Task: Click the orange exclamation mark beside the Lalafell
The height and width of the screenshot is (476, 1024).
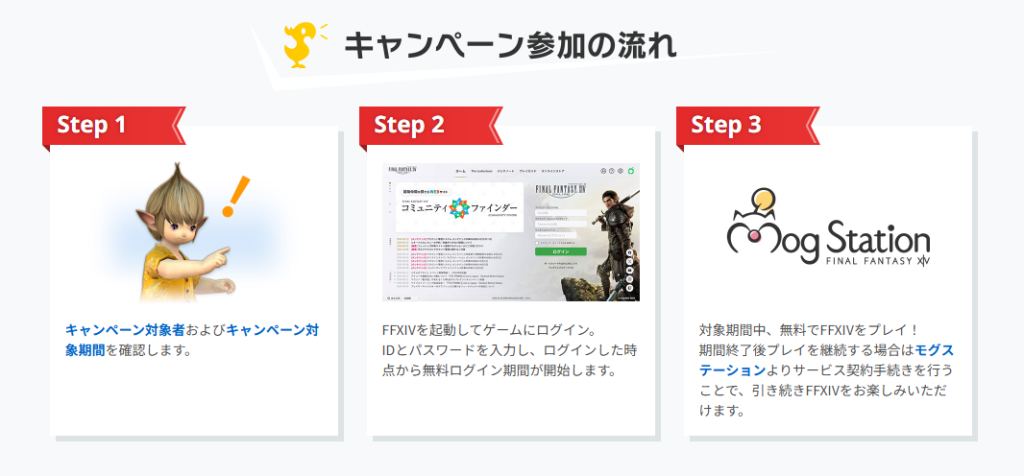Action: tap(234, 197)
